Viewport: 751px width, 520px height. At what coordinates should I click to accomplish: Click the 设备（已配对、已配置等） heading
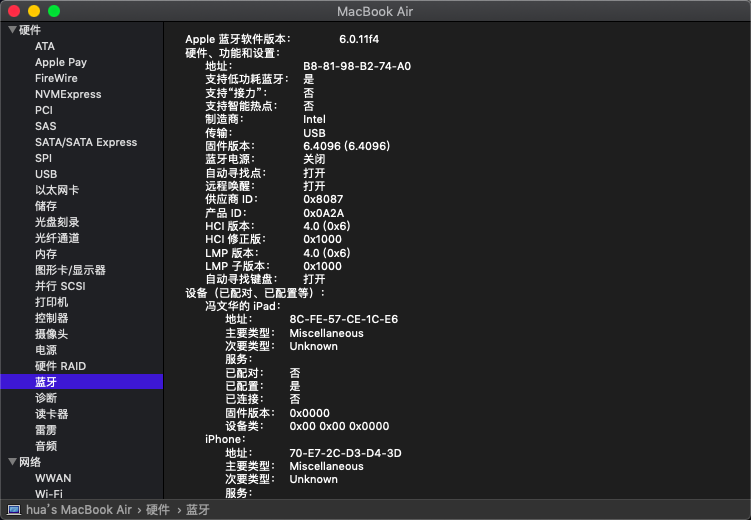pos(255,293)
